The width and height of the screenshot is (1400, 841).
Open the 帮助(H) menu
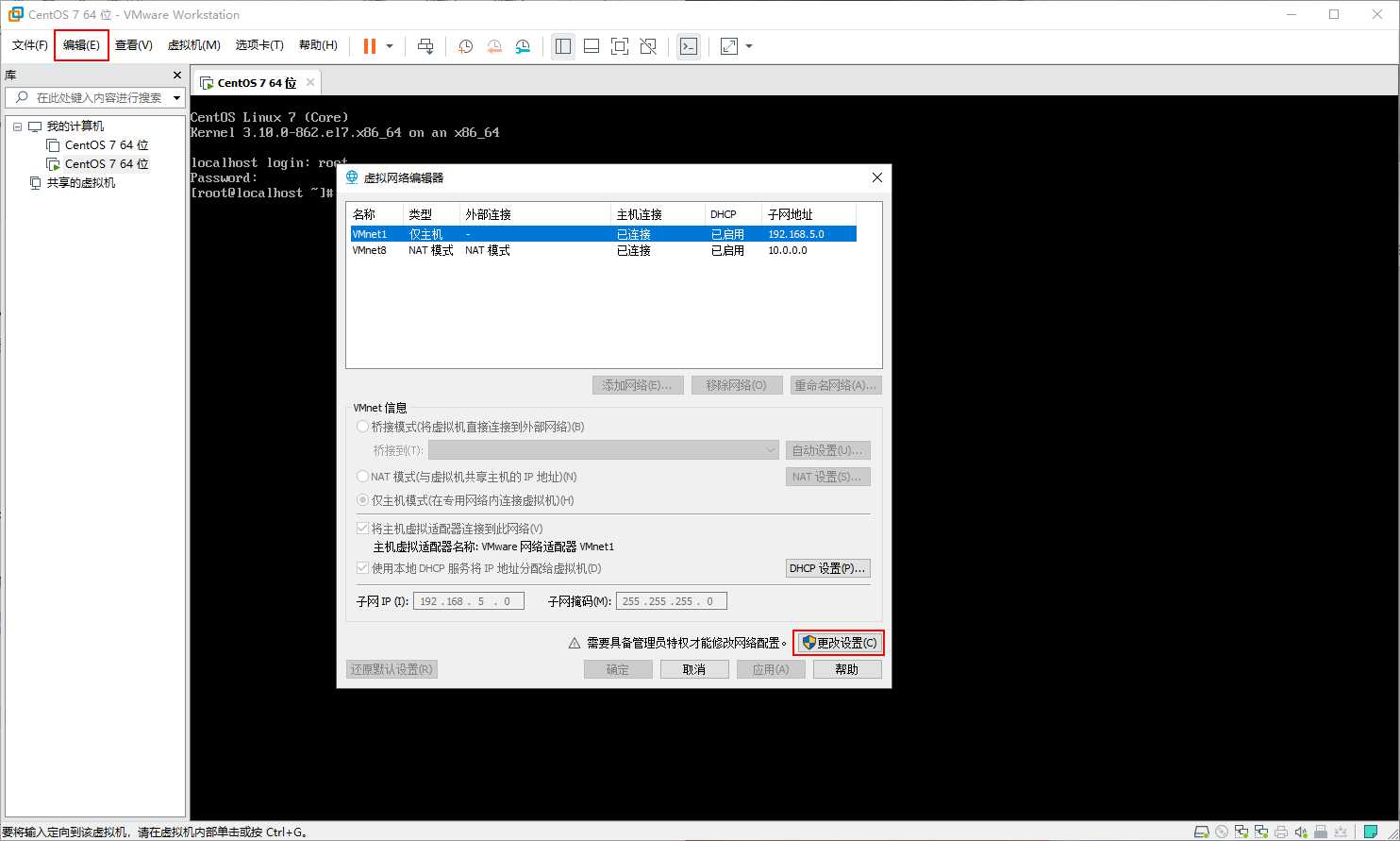[x=318, y=45]
